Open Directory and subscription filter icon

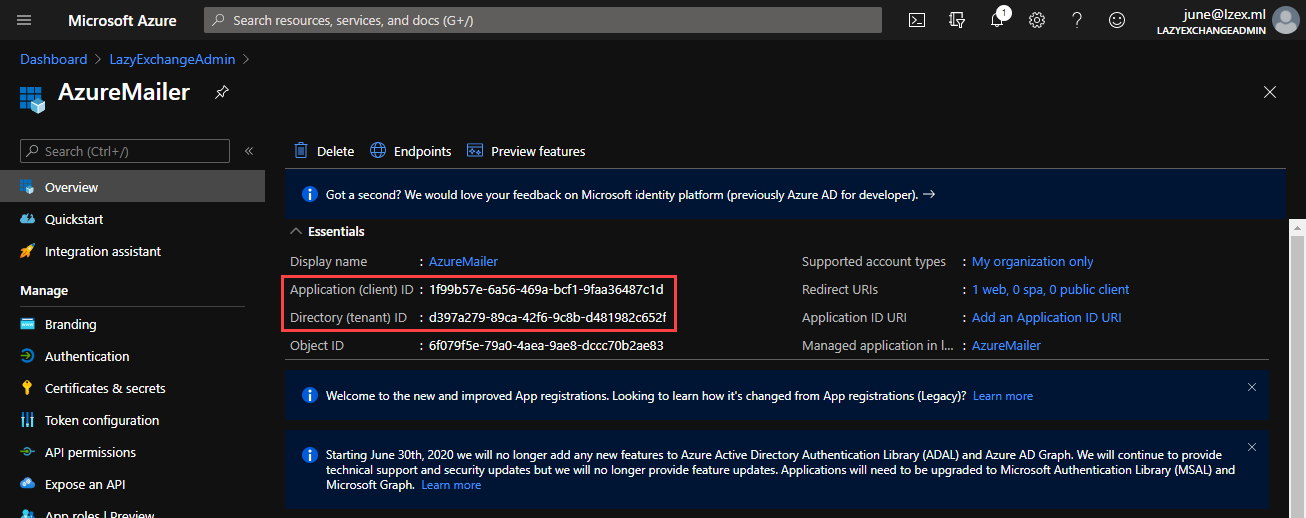(957, 20)
